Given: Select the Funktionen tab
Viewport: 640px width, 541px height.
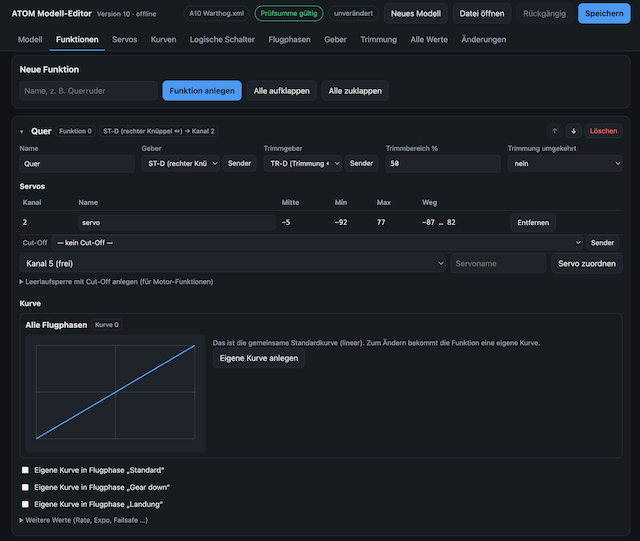Looking at the screenshot, I should click(77, 40).
